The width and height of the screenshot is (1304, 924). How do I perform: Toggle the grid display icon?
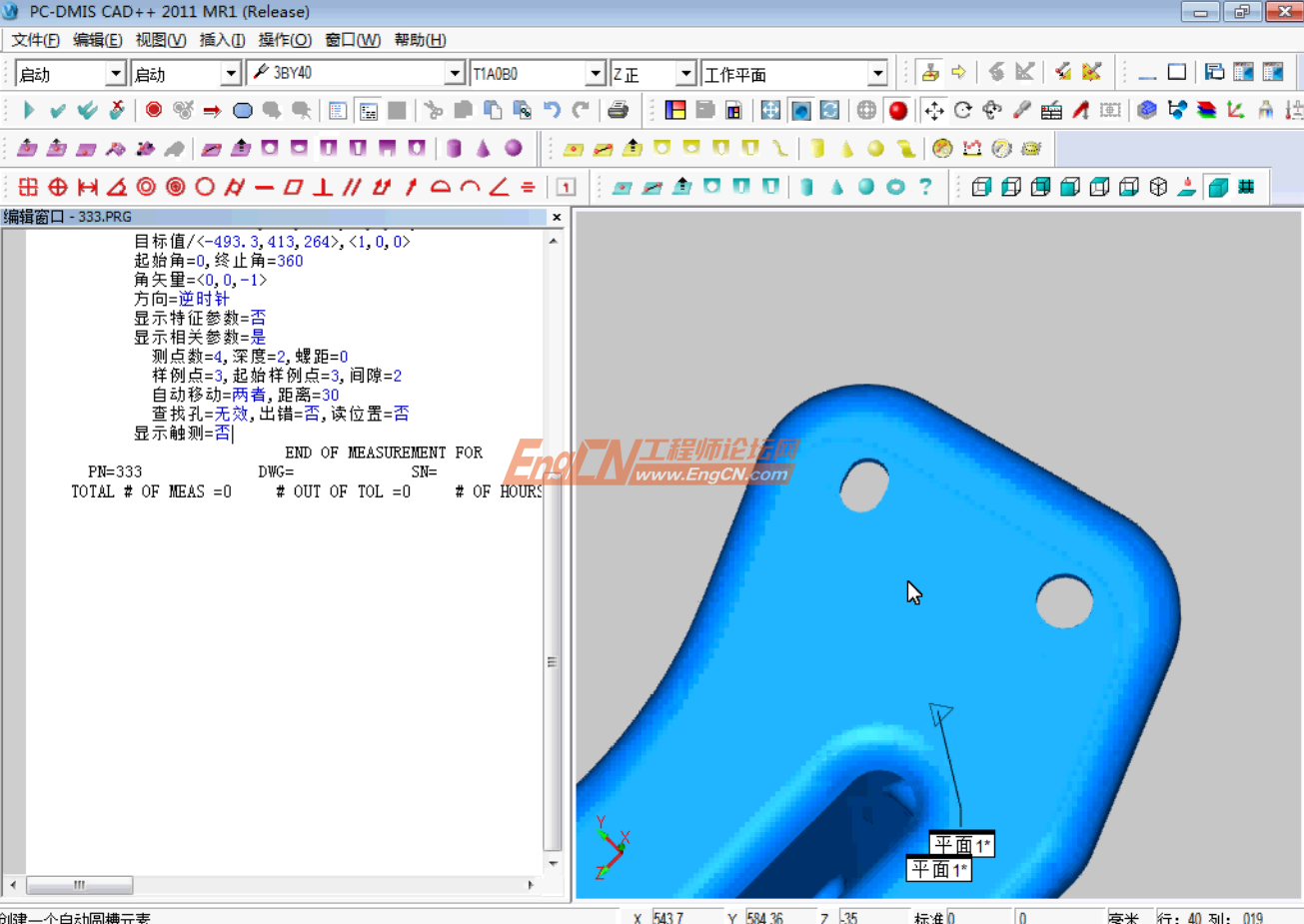point(1246,187)
